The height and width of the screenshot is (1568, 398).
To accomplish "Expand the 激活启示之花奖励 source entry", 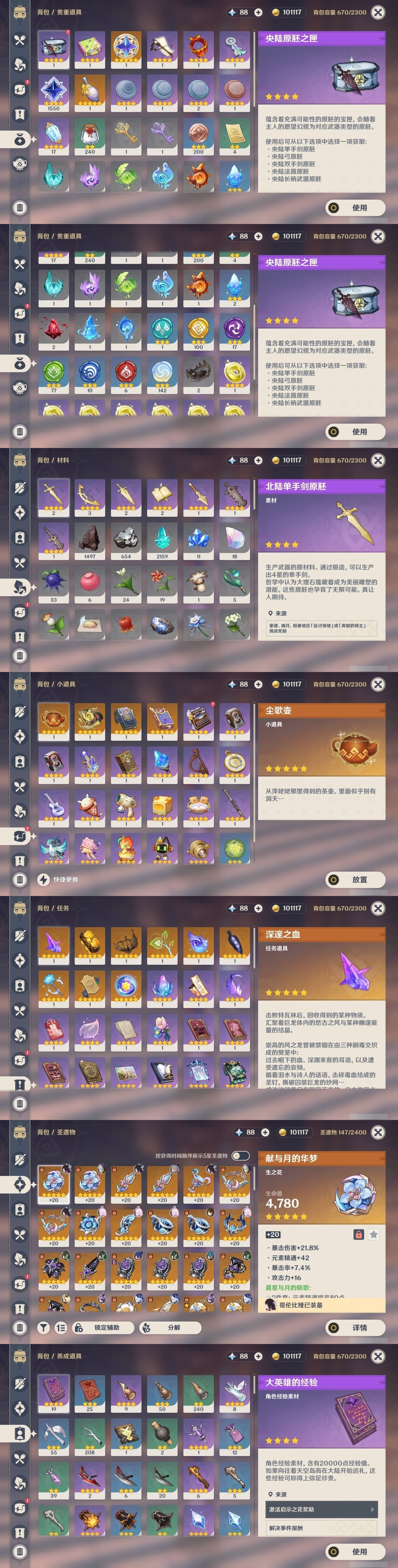I will click(321, 1509).
